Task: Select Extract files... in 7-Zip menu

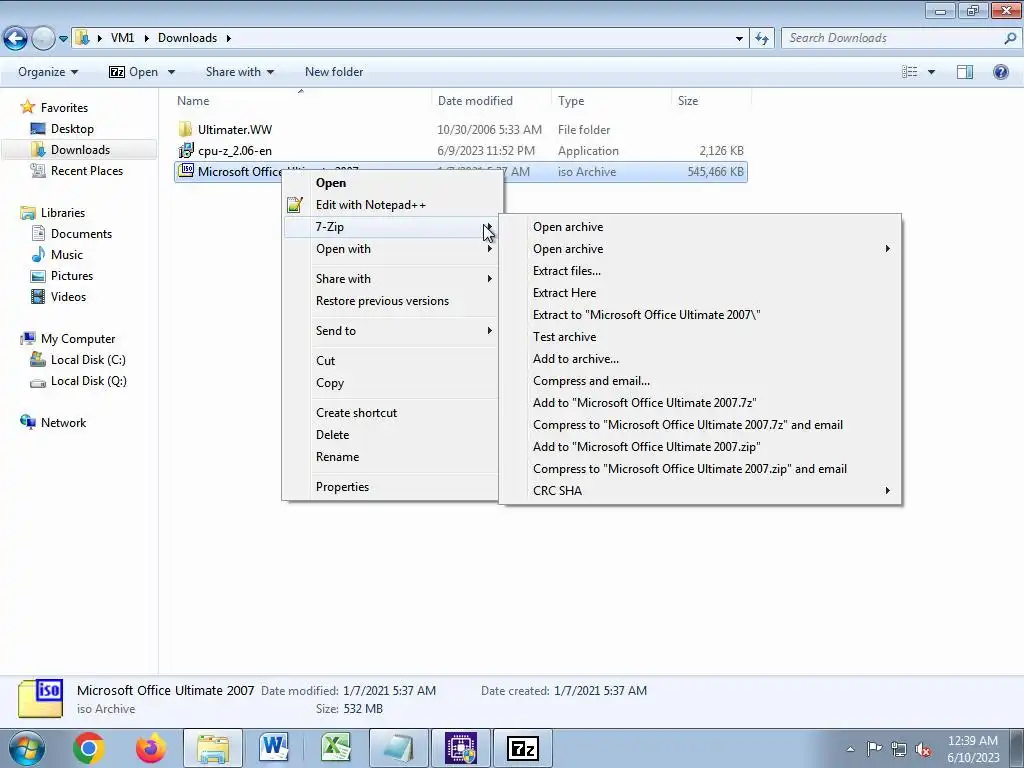Action: pyautogui.click(x=567, y=271)
